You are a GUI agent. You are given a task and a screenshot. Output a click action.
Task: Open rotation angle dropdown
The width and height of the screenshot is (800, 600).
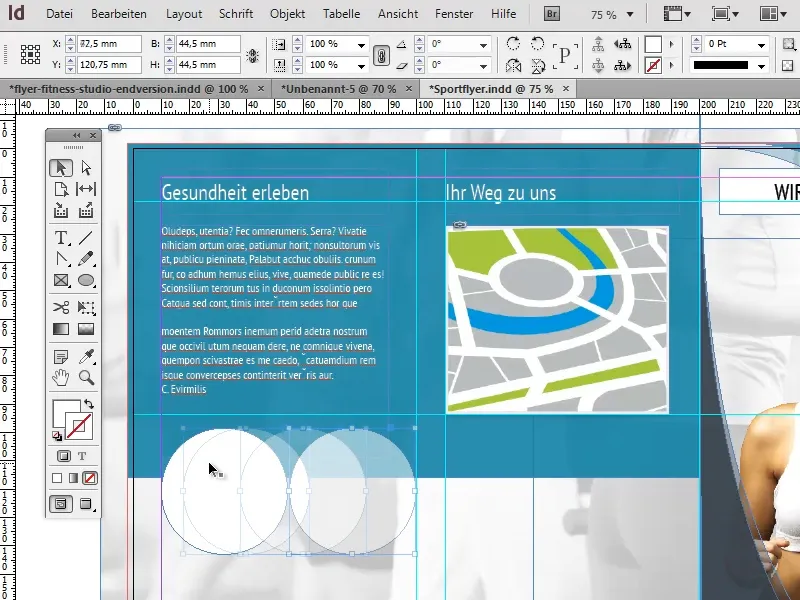click(483, 45)
